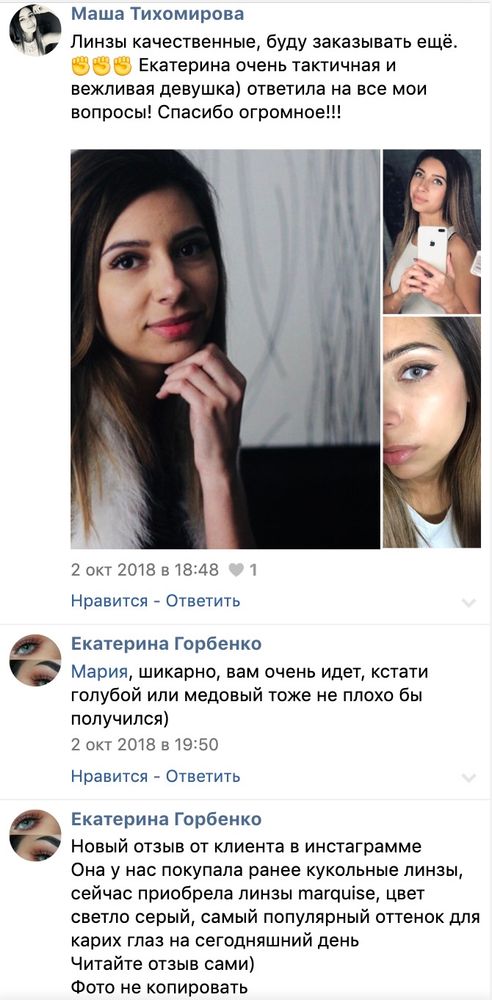Open Екатерина Горбенко's avatar on the reply to Мария
This screenshot has height=1000, width=492.
(x=35, y=660)
